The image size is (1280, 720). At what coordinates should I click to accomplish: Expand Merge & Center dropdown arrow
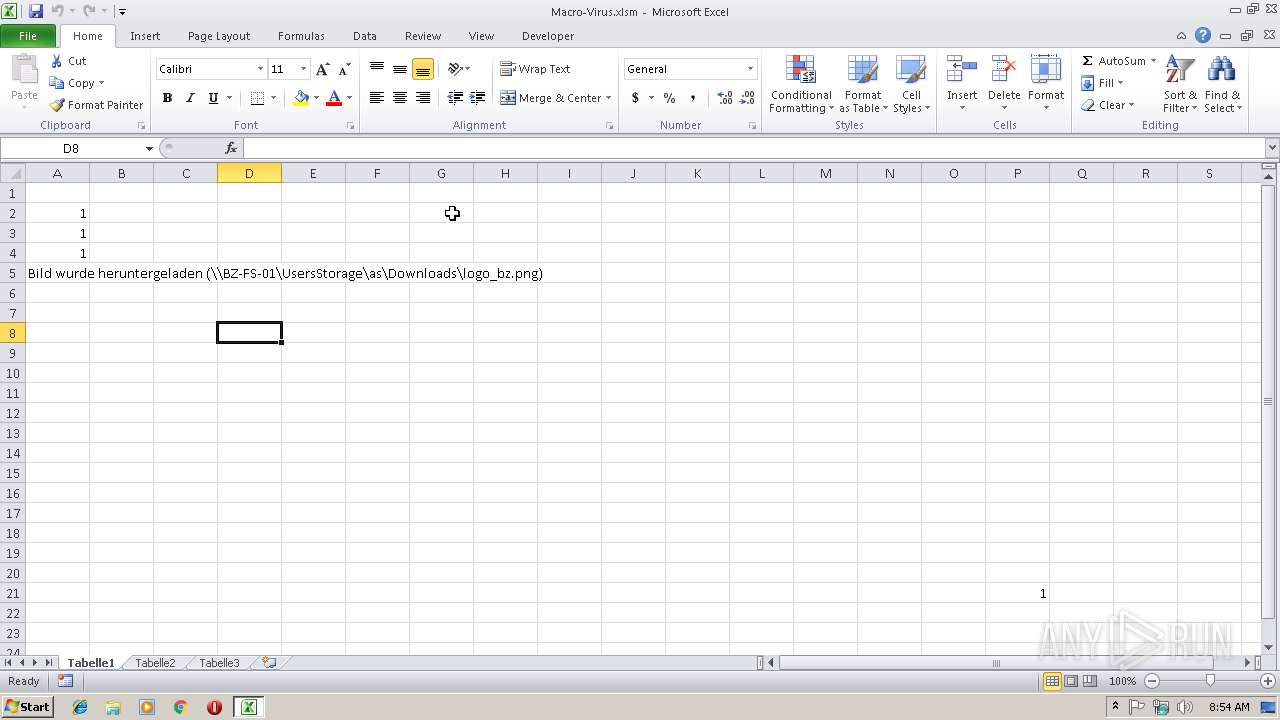tap(609, 98)
